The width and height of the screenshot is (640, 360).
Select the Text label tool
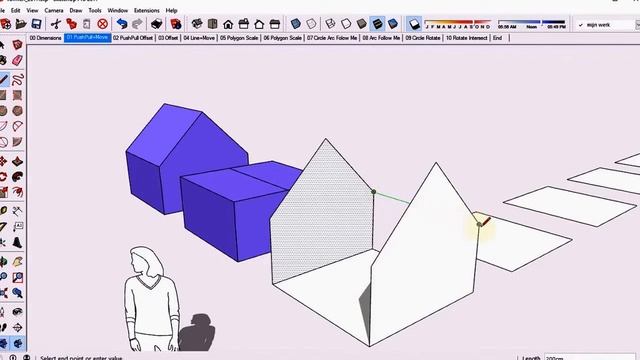17,226
